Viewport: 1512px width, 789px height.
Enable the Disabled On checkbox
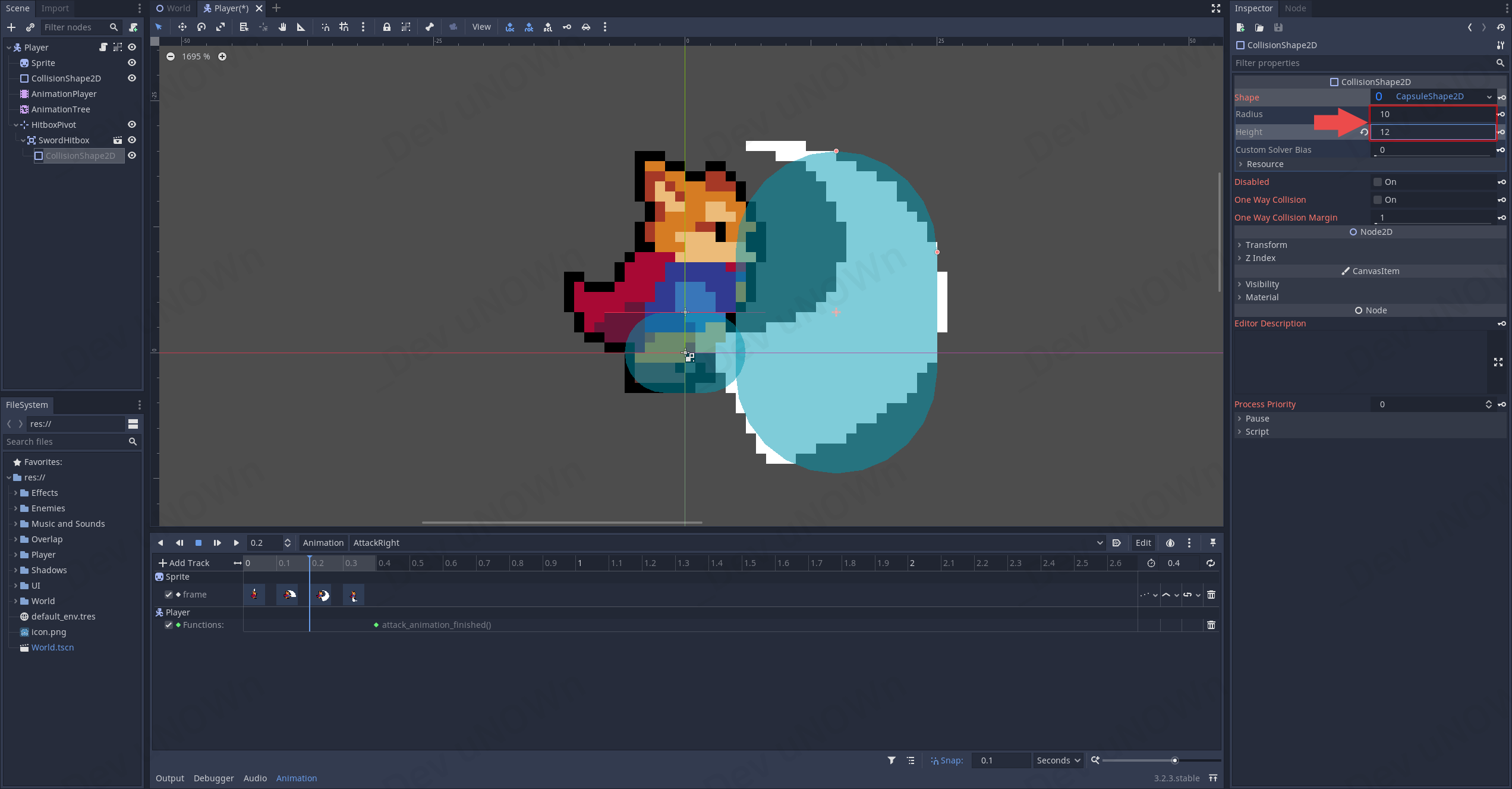1378,182
